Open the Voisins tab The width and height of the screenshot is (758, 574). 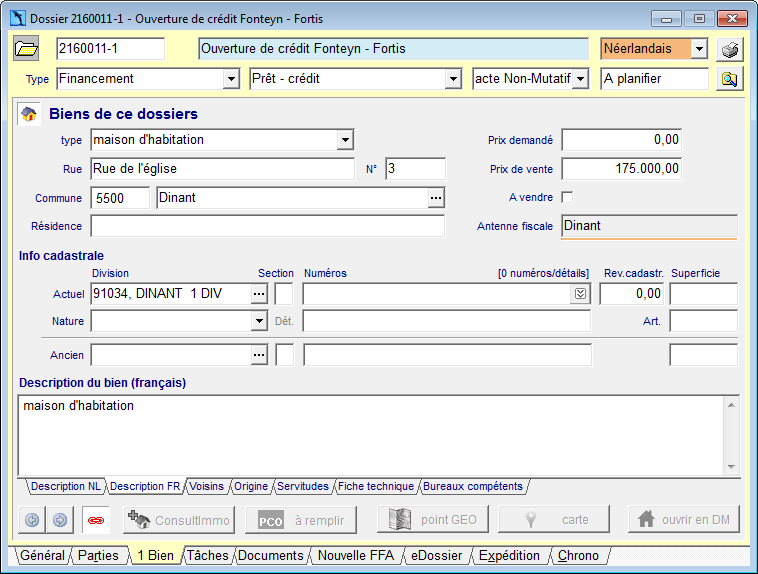tap(206, 486)
